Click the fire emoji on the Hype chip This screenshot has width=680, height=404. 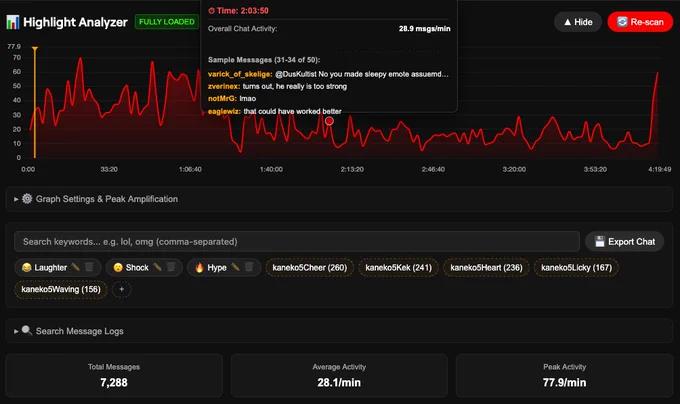[x=199, y=267]
